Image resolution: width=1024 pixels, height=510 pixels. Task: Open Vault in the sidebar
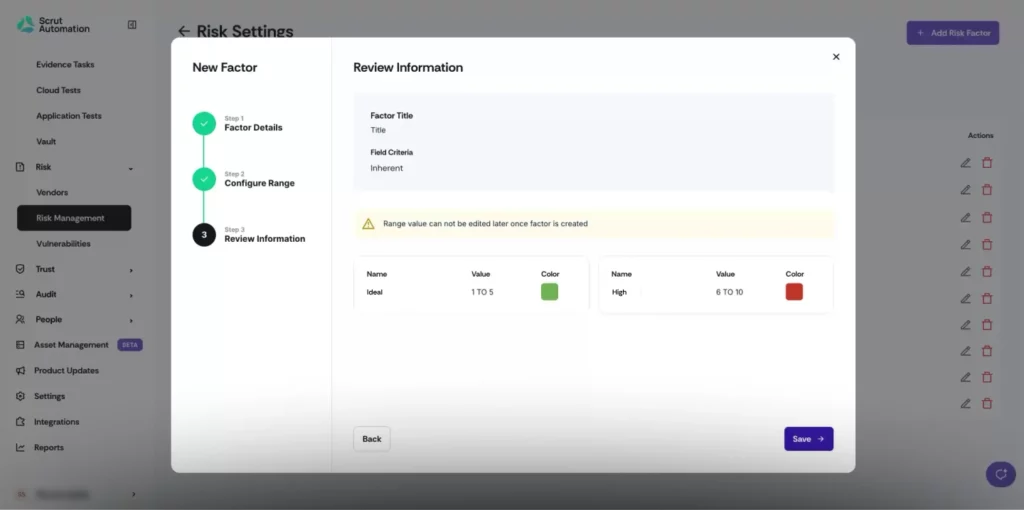coord(46,141)
